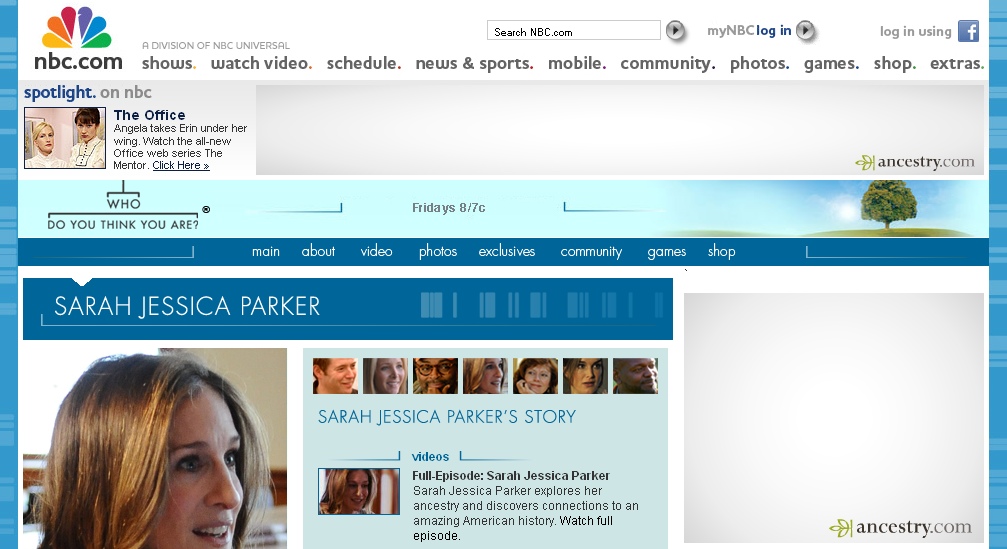Click the Fridays 8/7c text
The height and width of the screenshot is (549, 1007).
(449, 207)
